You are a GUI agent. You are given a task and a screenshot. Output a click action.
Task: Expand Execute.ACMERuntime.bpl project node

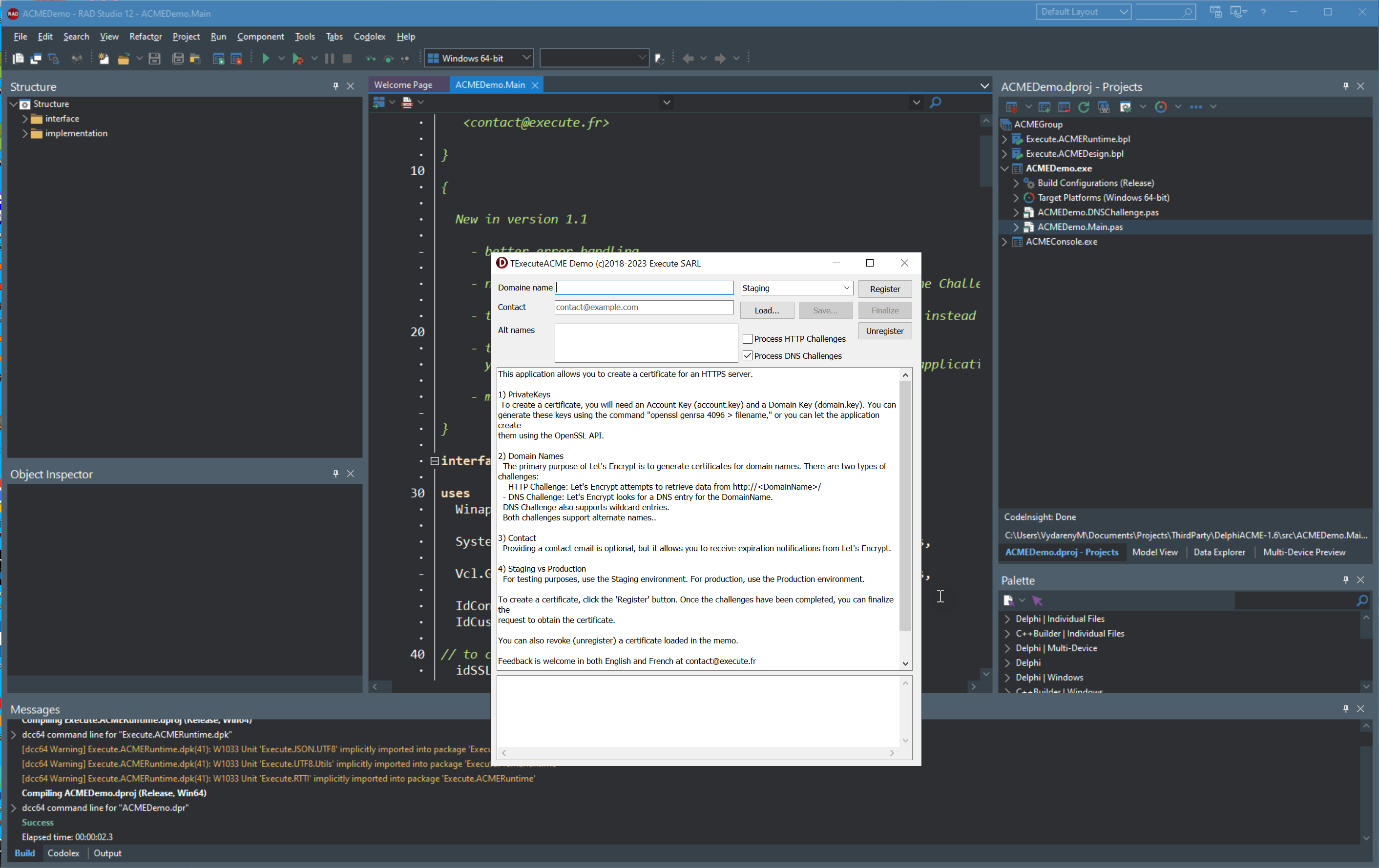pos(1004,139)
